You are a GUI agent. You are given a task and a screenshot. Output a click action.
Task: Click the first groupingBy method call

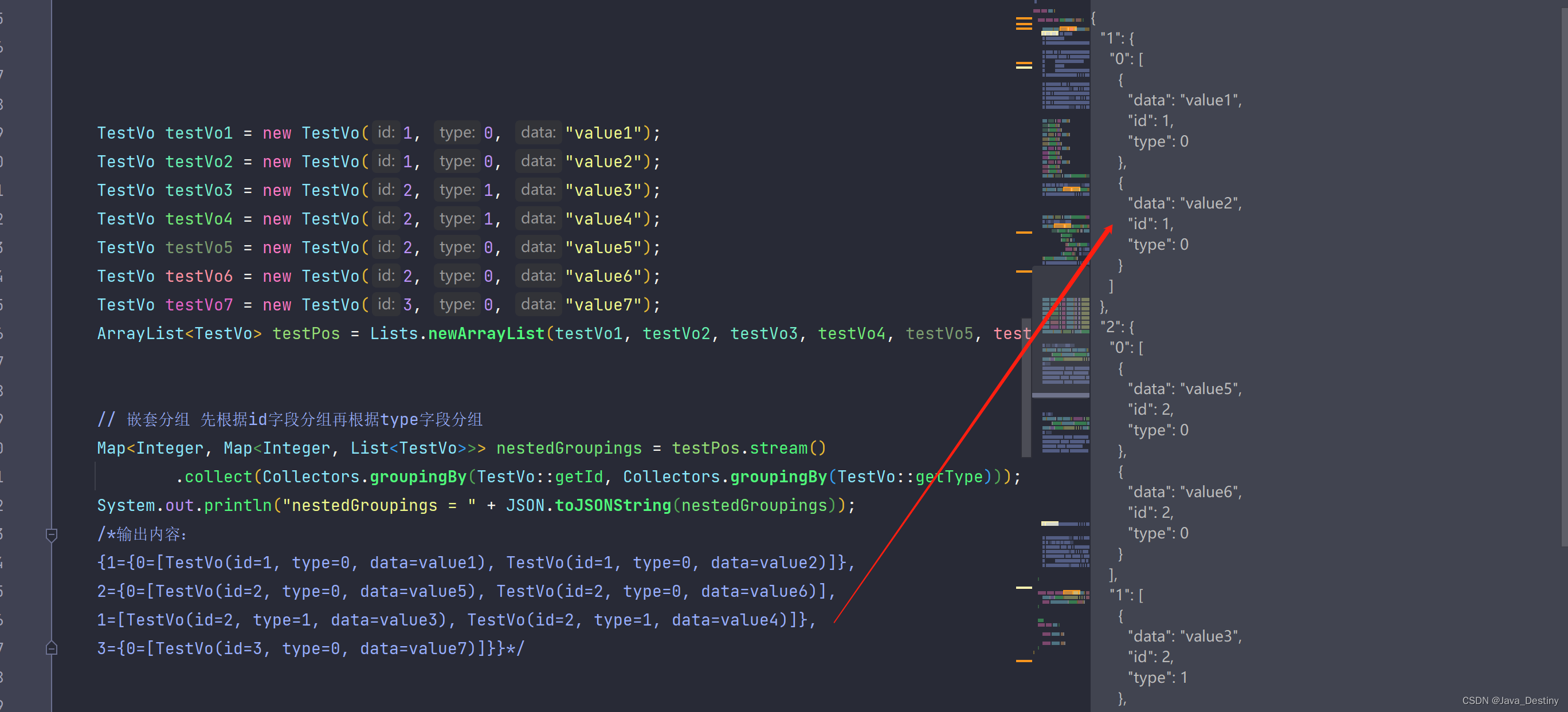(418, 477)
